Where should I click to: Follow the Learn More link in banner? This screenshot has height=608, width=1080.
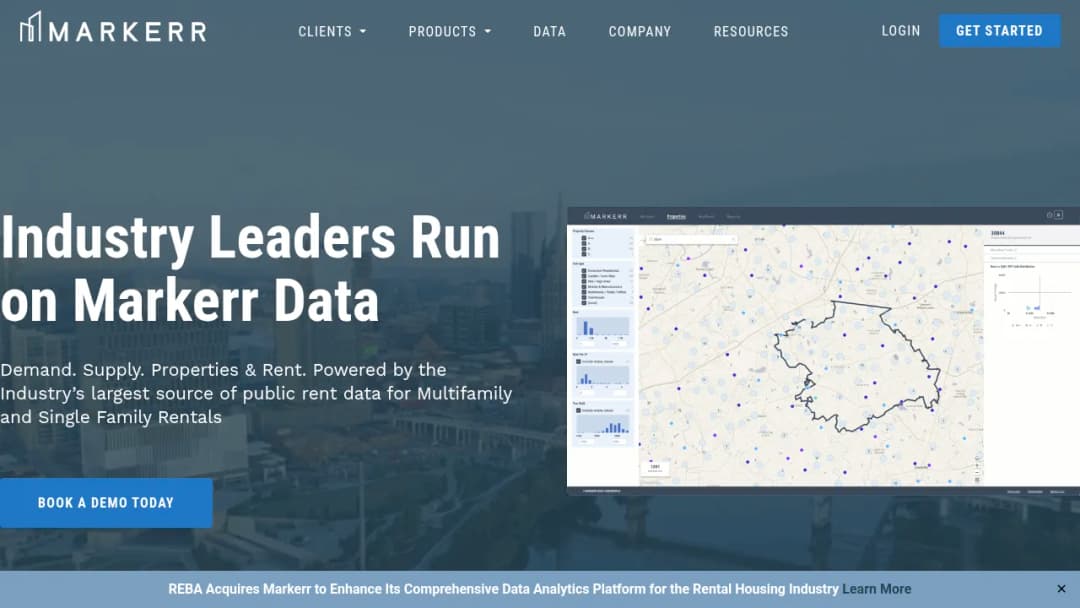876,589
